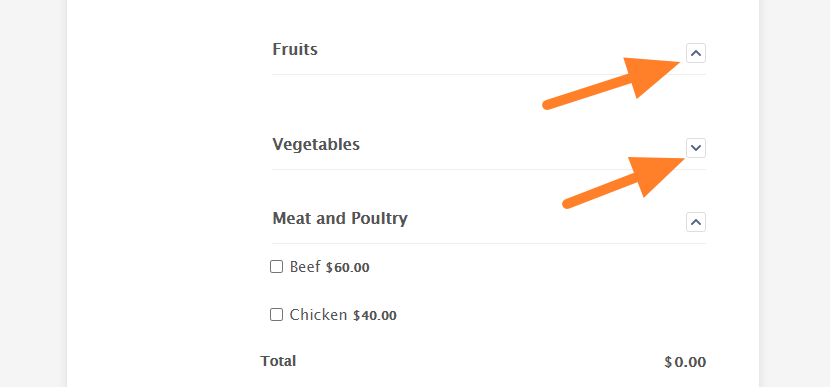
Task: Collapse the Fruits section using its chevron
Action: click(x=696, y=53)
